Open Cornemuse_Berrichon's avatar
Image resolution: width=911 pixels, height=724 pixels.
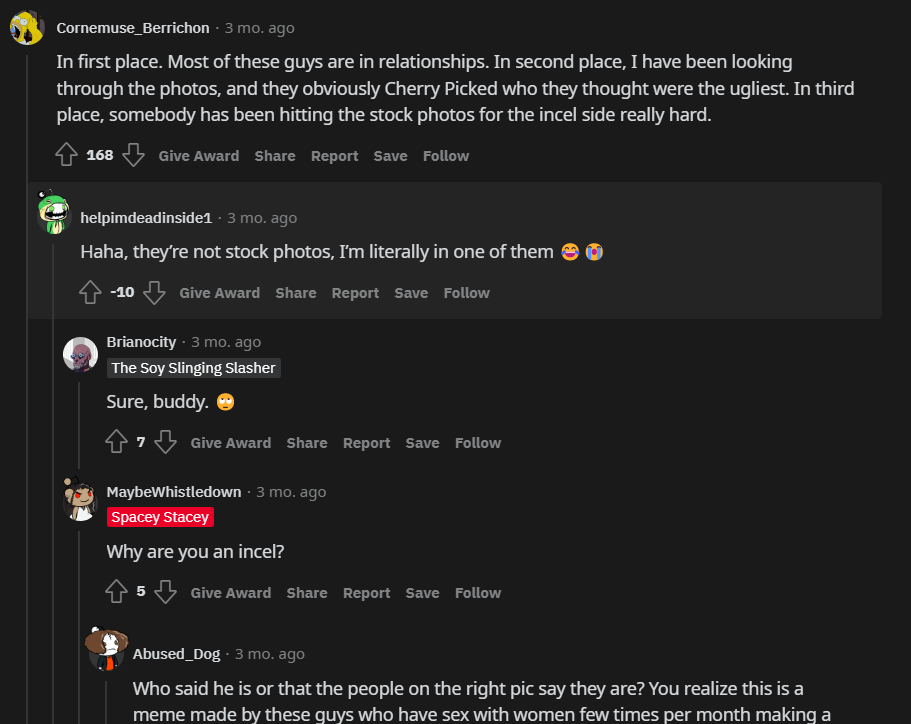click(x=27, y=27)
